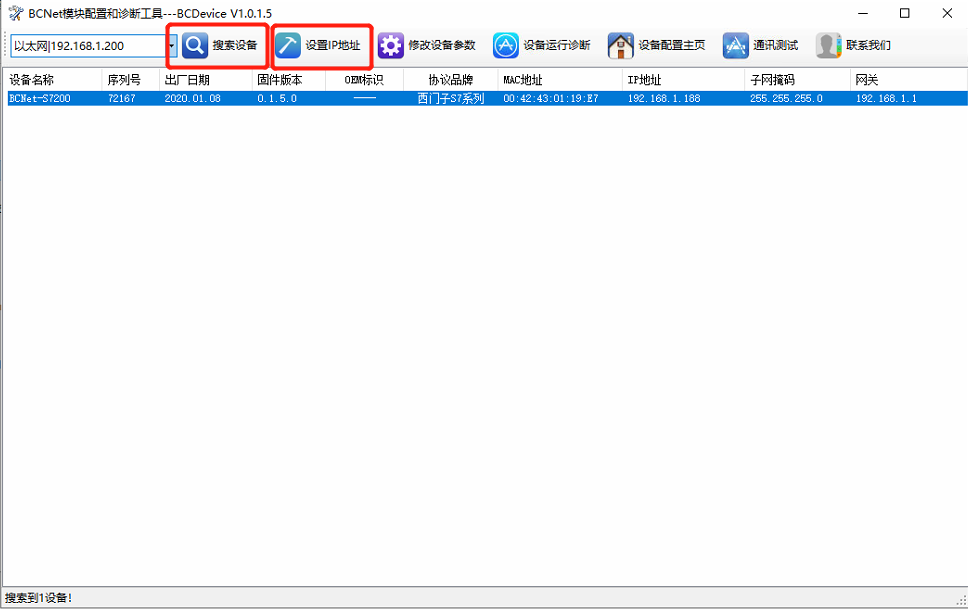Click IP address 192.168.1.188 cell

point(664,98)
